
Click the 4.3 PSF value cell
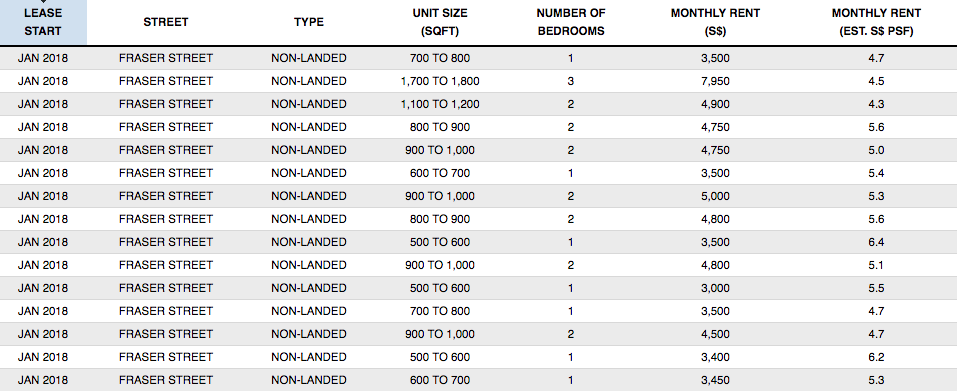click(x=876, y=105)
